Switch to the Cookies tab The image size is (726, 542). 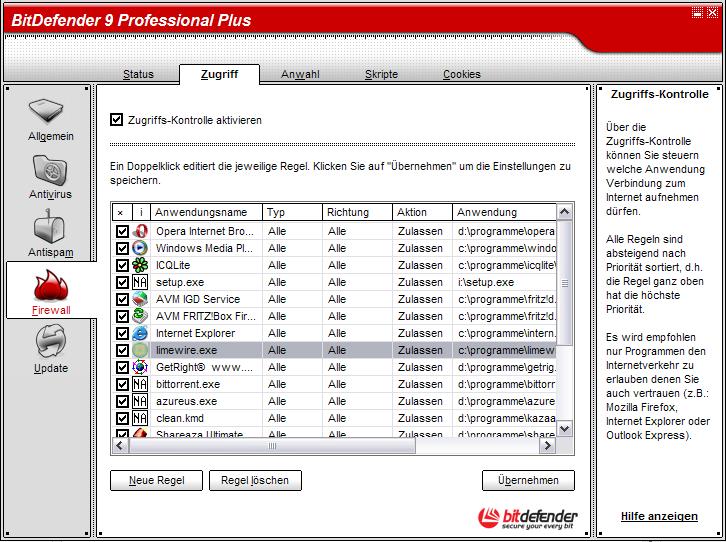[462, 74]
